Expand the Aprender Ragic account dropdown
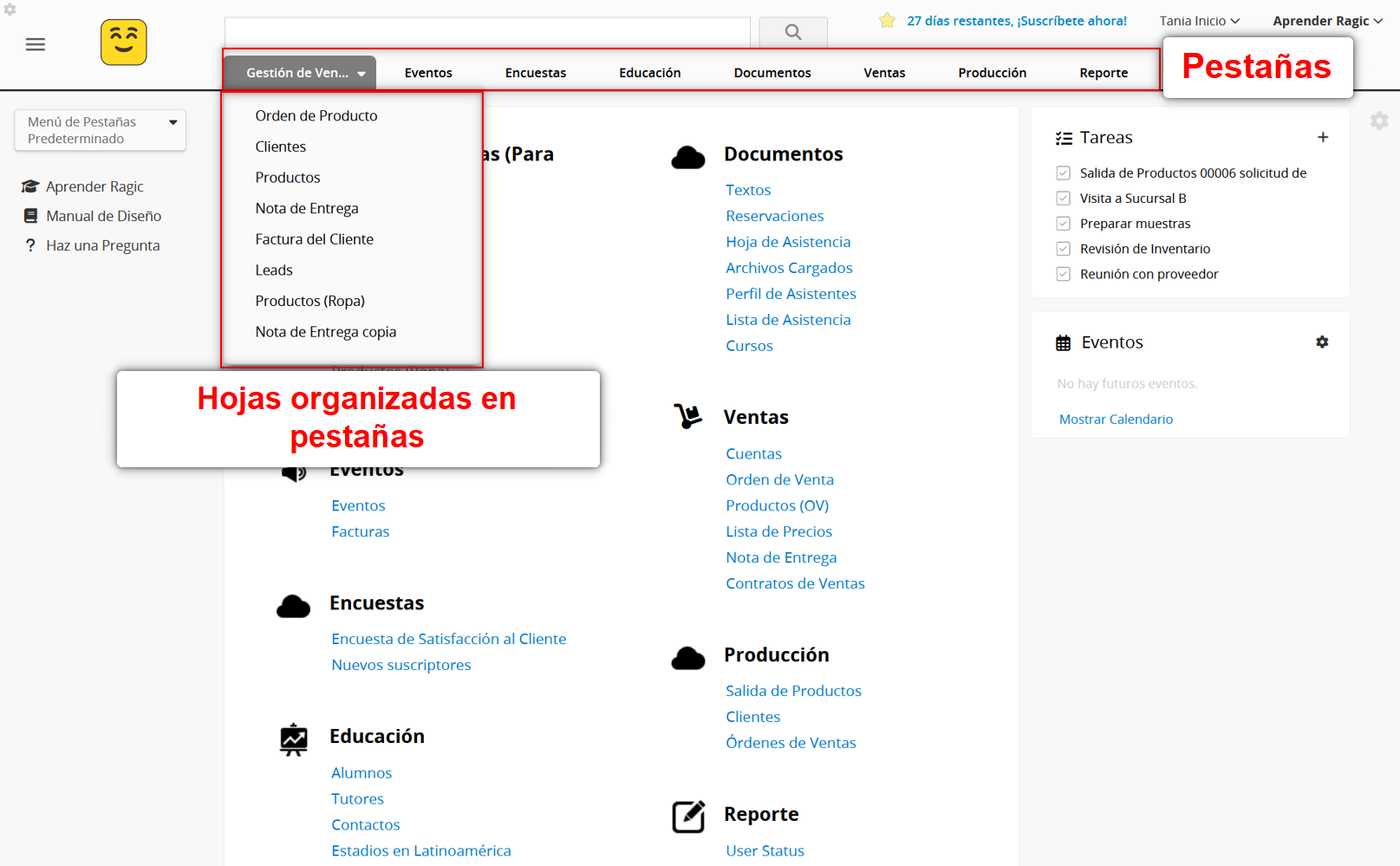The height and width of the screenshot is (866, 1400). [x=1326, y=21]
